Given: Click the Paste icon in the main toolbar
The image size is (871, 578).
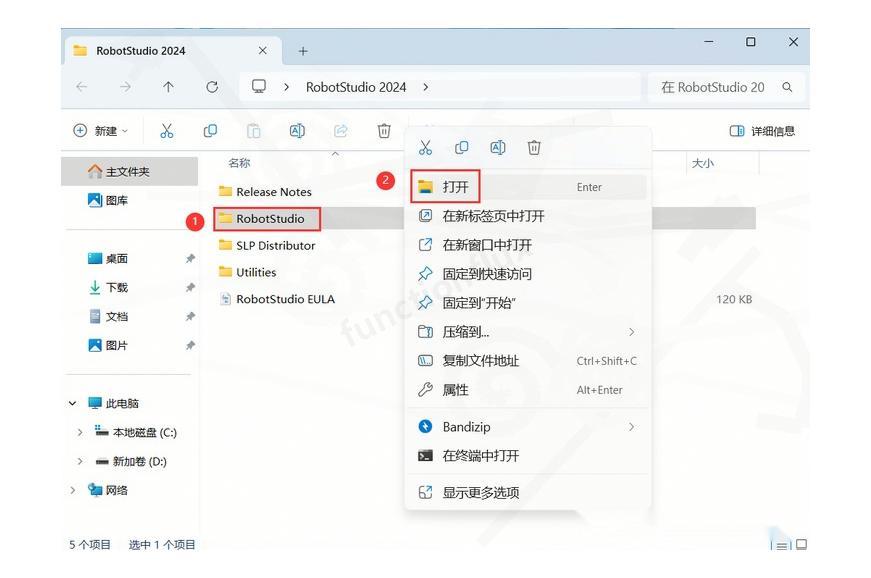Looking at the screenshot, I should [x=253, y=131].
